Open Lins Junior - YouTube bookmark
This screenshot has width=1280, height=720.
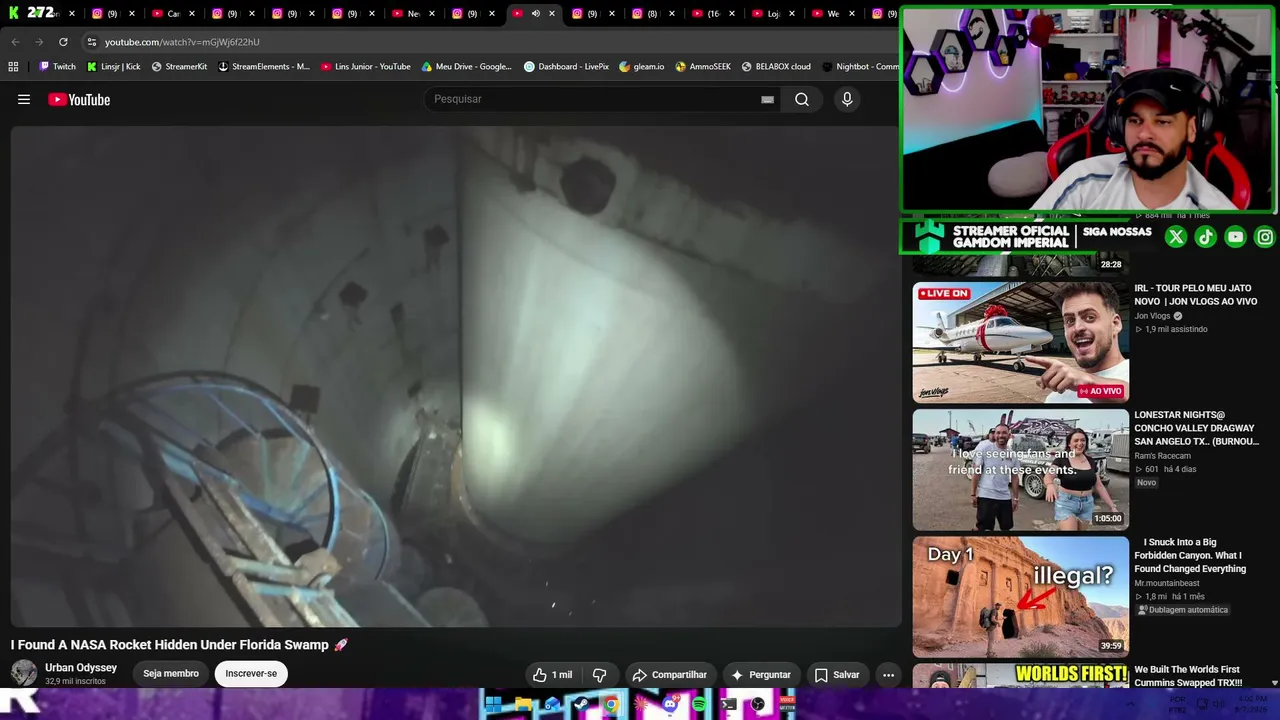pos(366,67)
